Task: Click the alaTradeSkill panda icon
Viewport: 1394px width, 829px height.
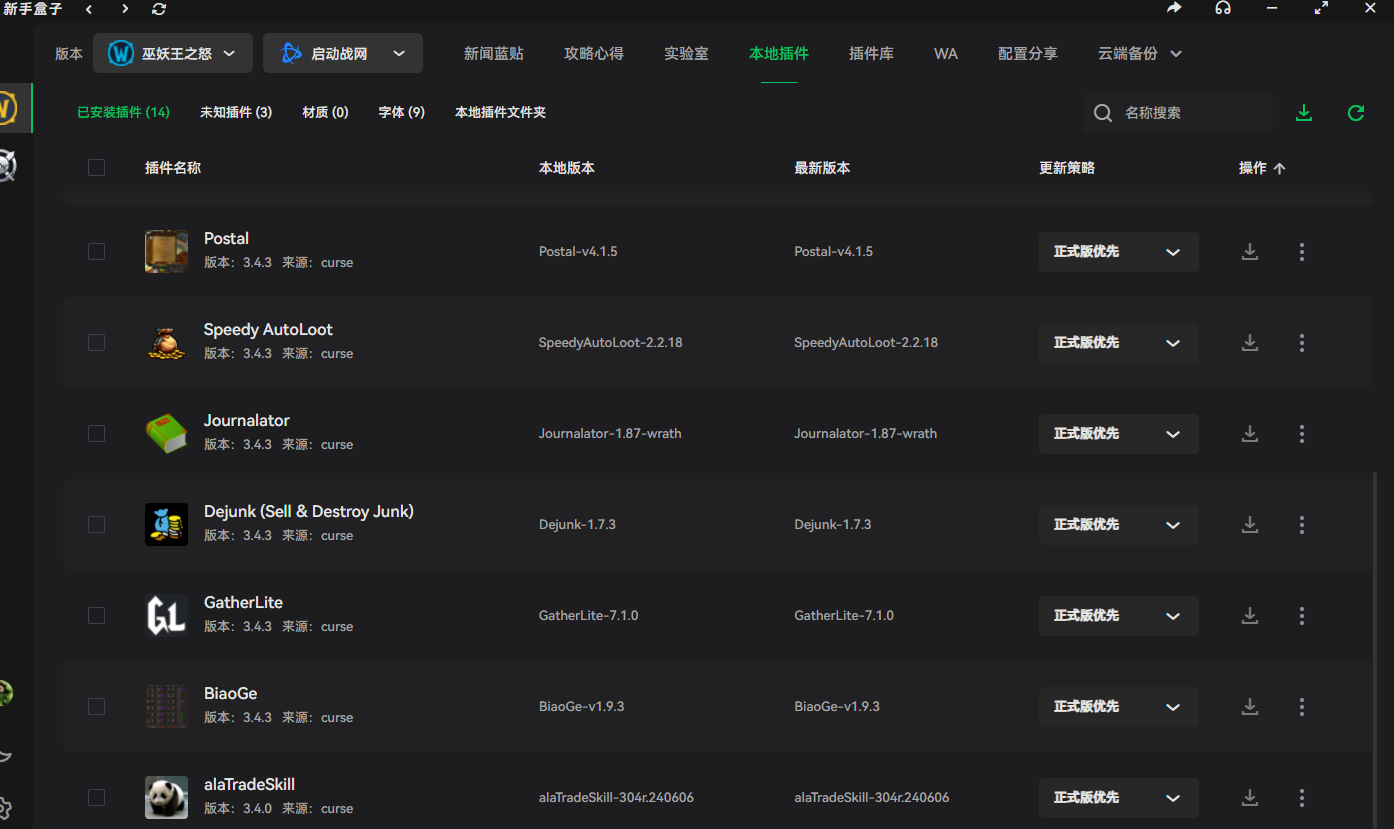Action: click(x=166, y=798)
